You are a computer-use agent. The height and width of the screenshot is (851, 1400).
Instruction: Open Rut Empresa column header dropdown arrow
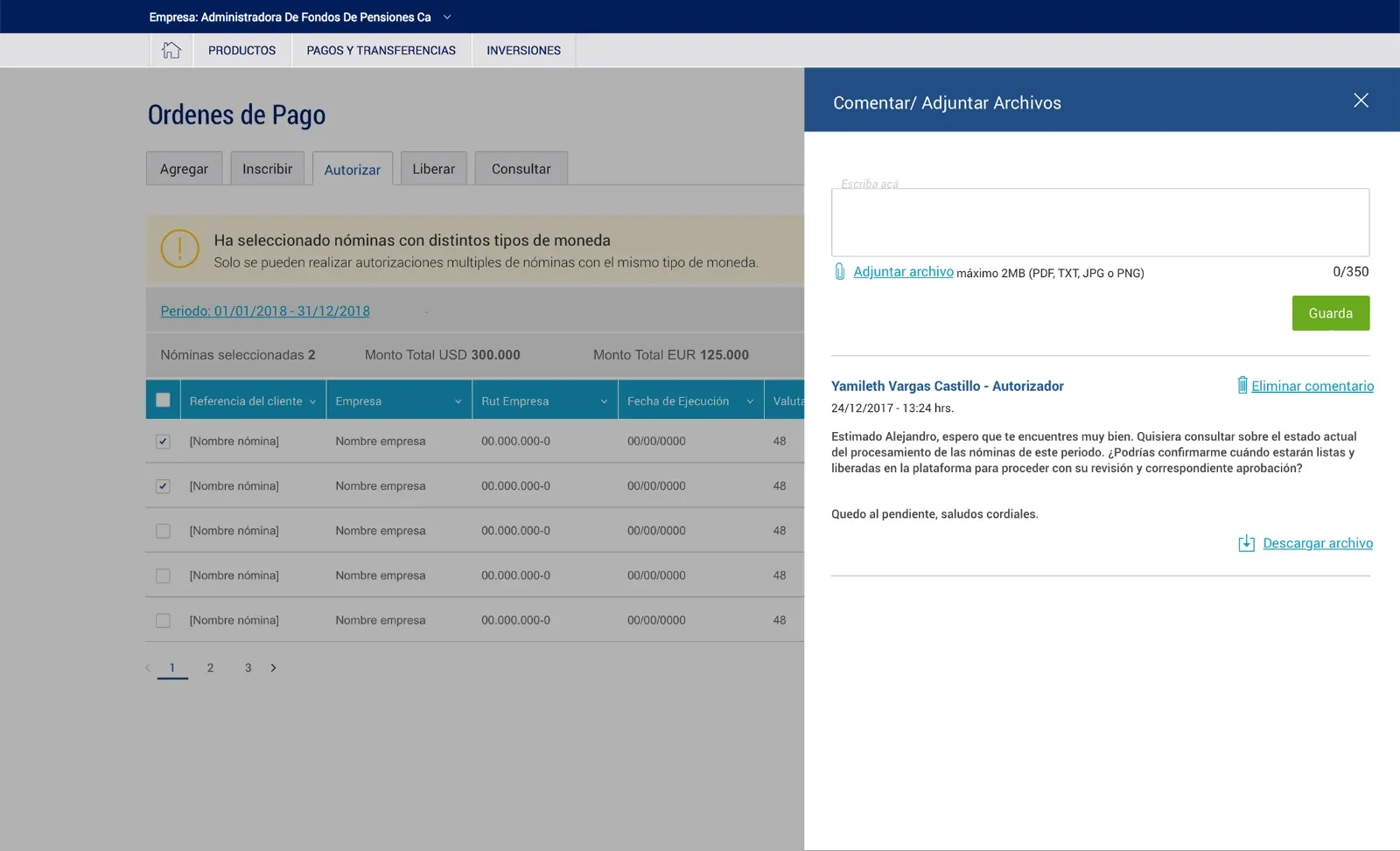coord(604,401)
